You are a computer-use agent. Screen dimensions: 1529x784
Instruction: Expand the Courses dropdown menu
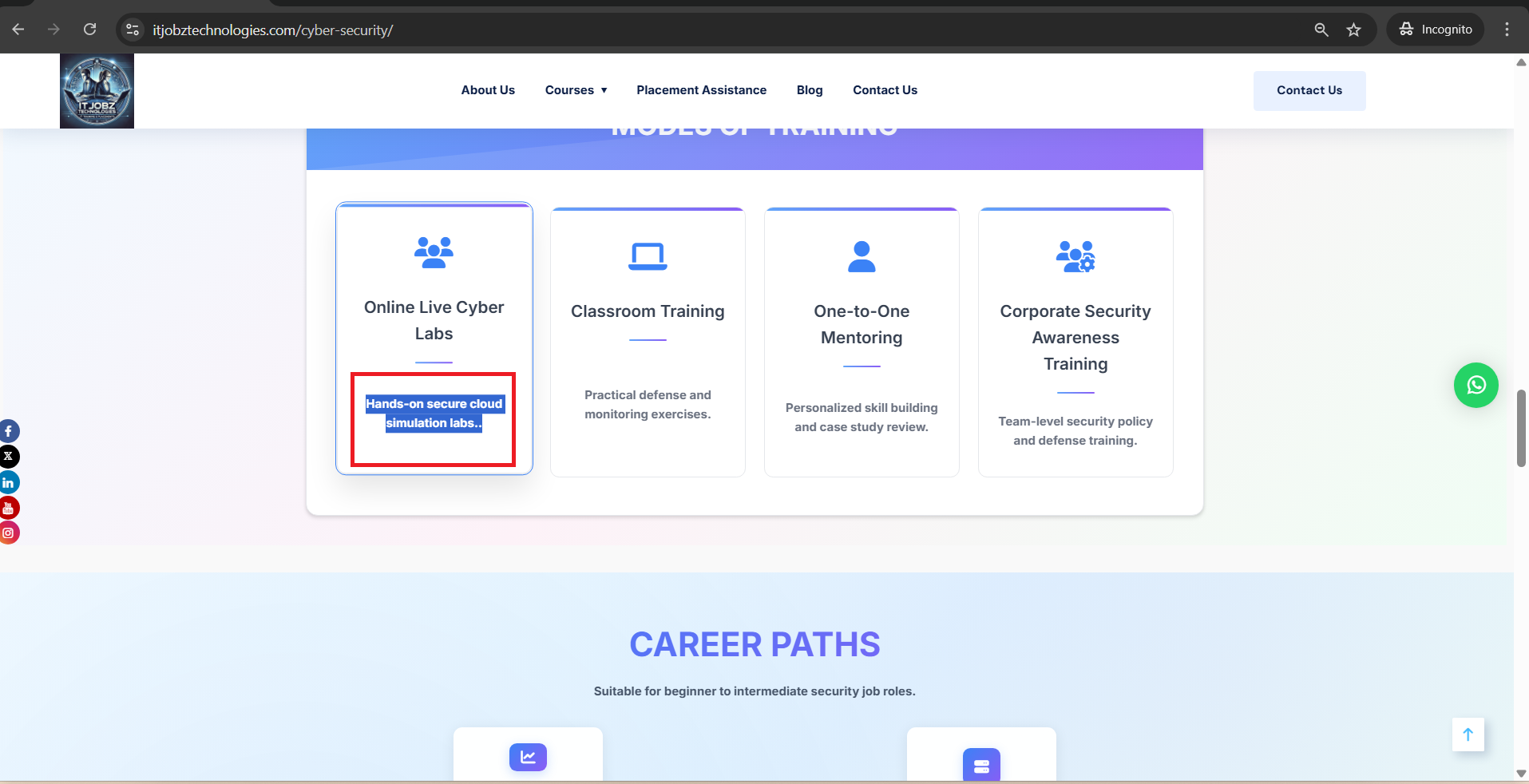(x=576, y=90)
